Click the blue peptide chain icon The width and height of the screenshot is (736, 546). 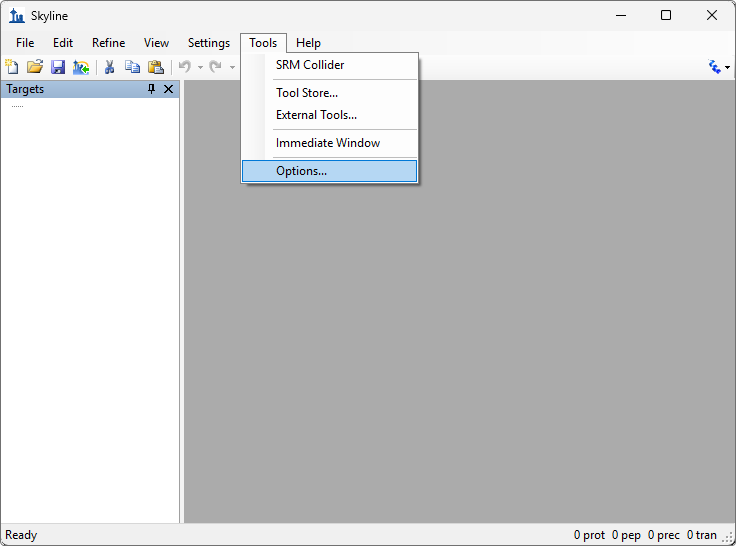714,67
